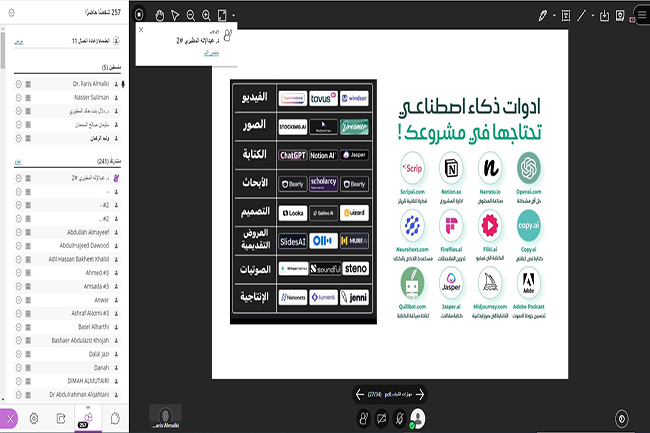Click the purple raised hand attendee icon
Image resolution: width=650 pixels, height=433 pixels.
click(x=116, y=178)
